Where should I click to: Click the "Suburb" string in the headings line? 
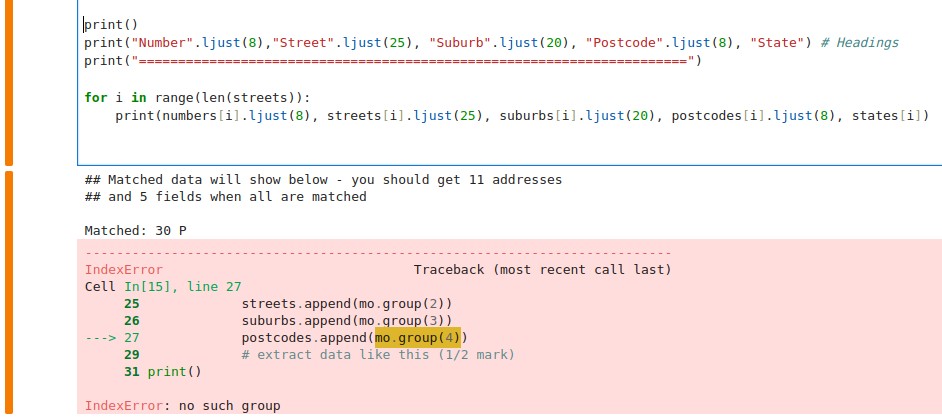[x=461, y=43]
